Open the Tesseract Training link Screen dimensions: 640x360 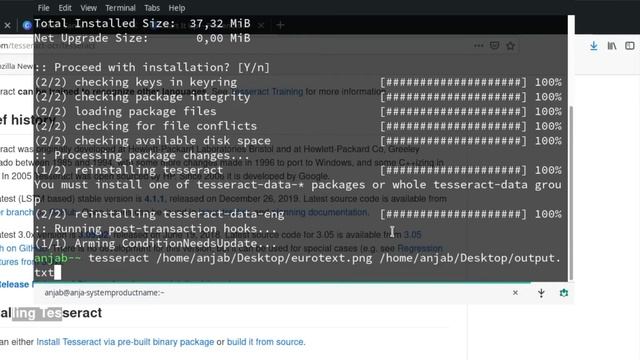coord(268,91)
